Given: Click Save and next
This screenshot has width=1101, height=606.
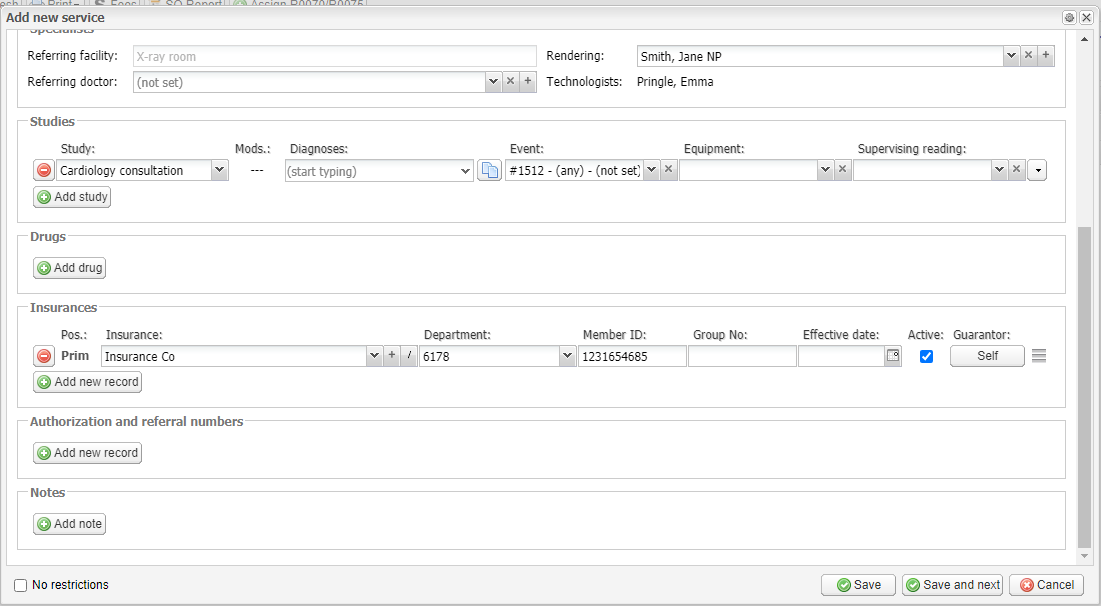Looking at the screenshot, I should [x=954, y=585].
